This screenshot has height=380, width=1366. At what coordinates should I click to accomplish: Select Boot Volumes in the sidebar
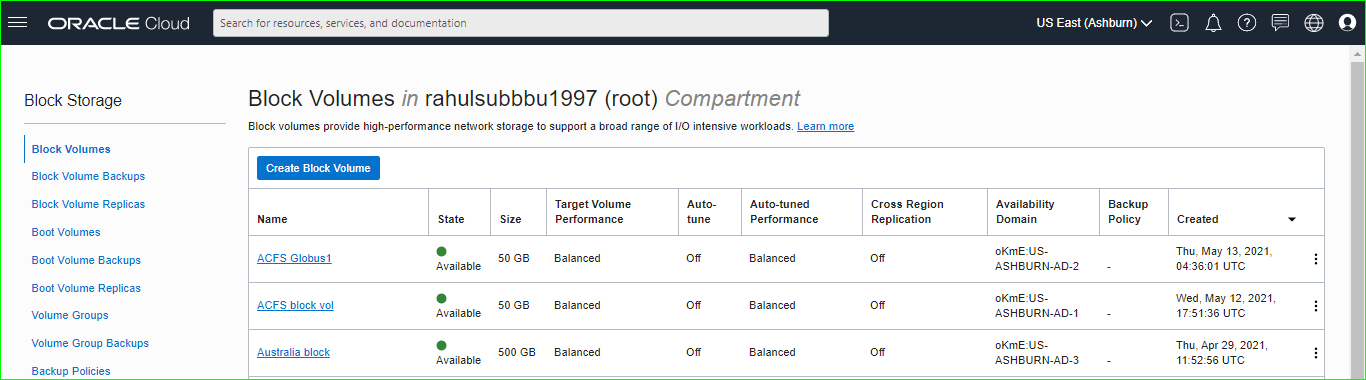coord(66,232)
